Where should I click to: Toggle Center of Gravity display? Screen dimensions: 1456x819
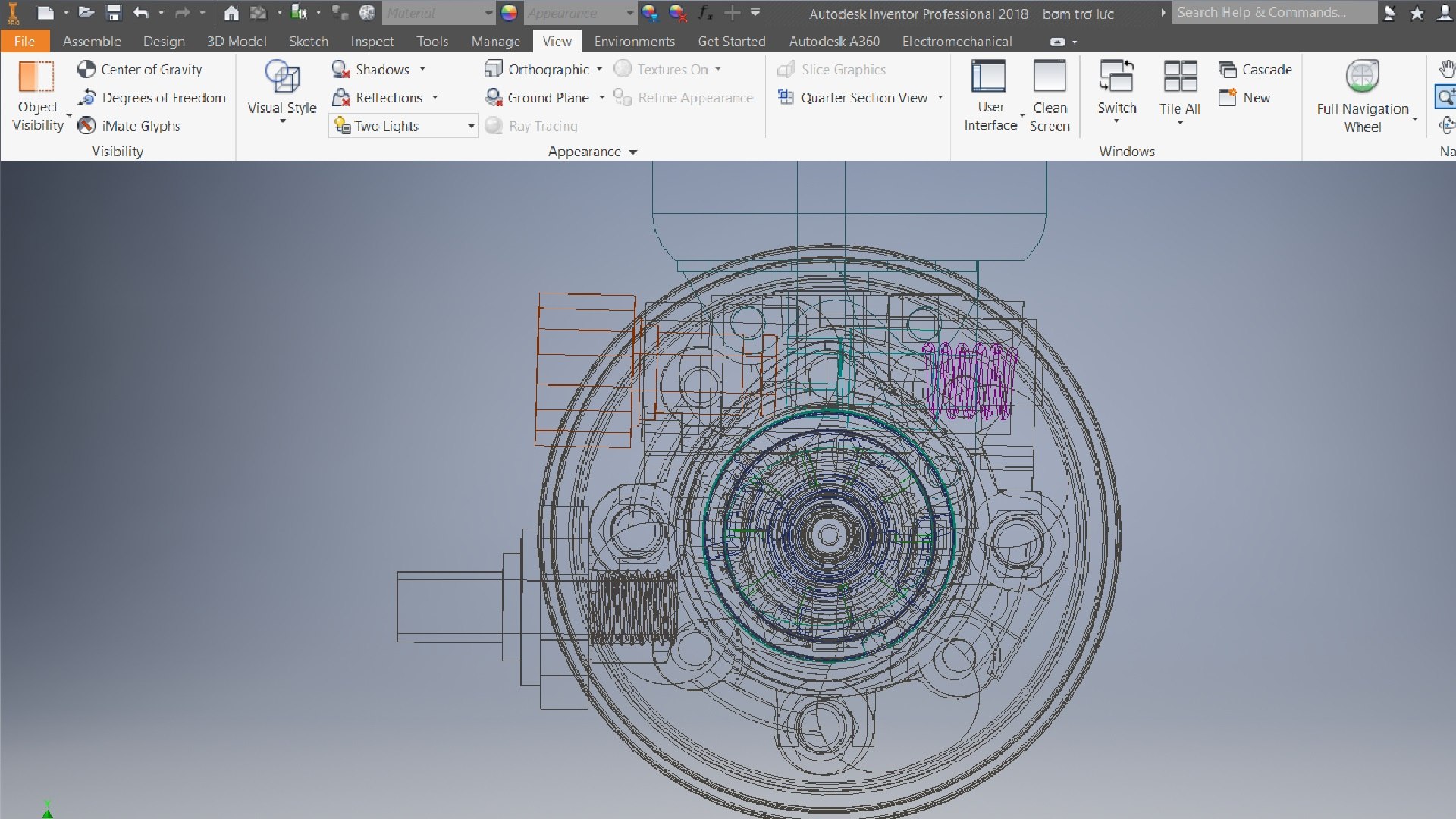tap(140, 69)
